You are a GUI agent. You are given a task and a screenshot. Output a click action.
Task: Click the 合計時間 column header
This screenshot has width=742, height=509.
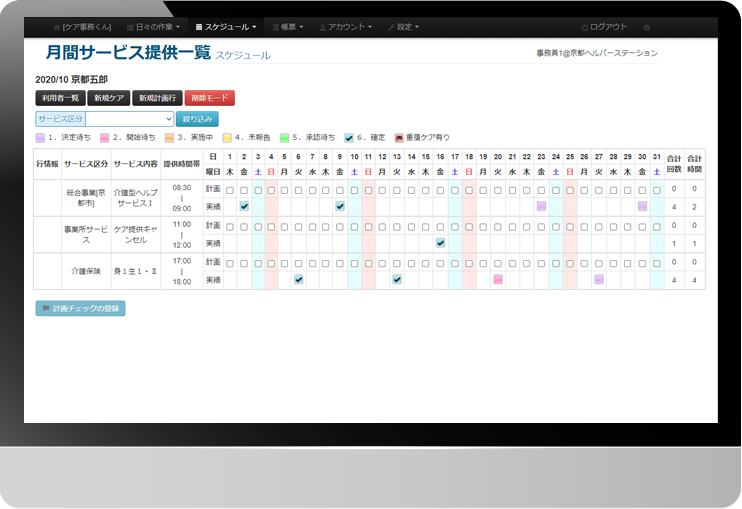[x=694, y=164]
